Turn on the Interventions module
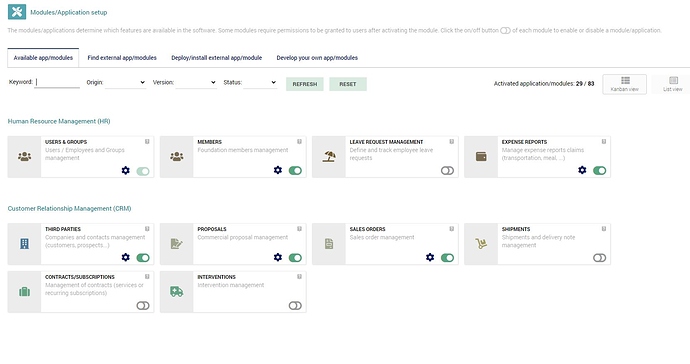The height and width of the screenshot is (364, 690). (x=295, y=305)
